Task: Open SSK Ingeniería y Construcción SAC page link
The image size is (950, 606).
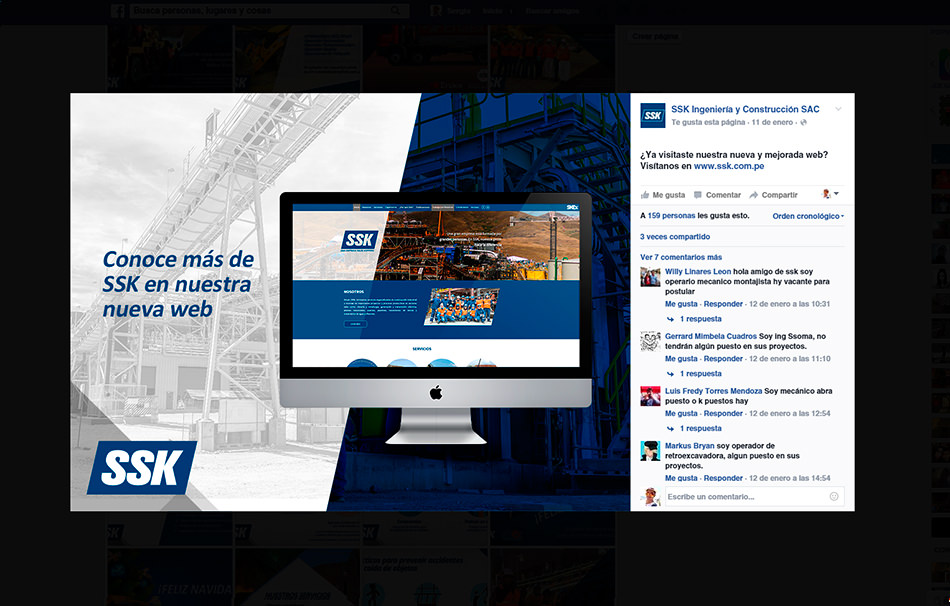Action: pyautogui.click(x=745, y=109)
